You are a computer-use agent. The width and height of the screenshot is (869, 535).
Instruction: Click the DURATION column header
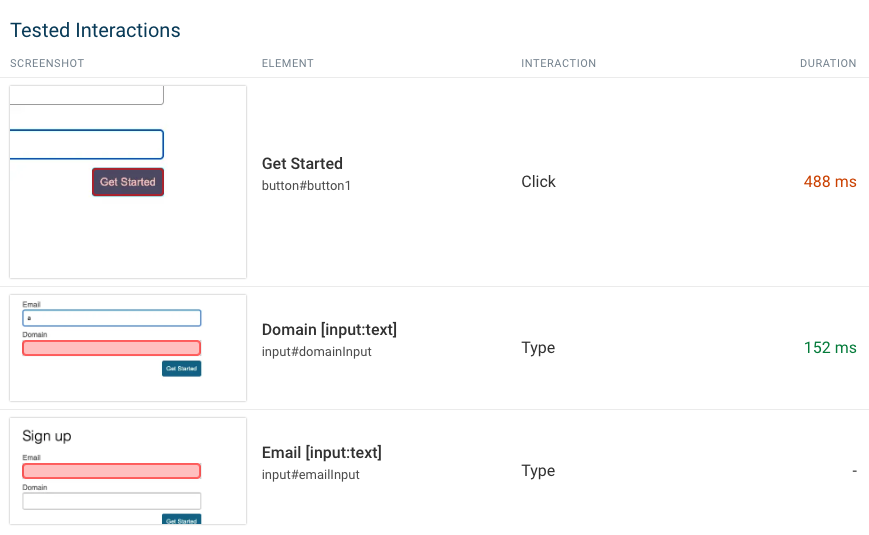tap(828, 64)
